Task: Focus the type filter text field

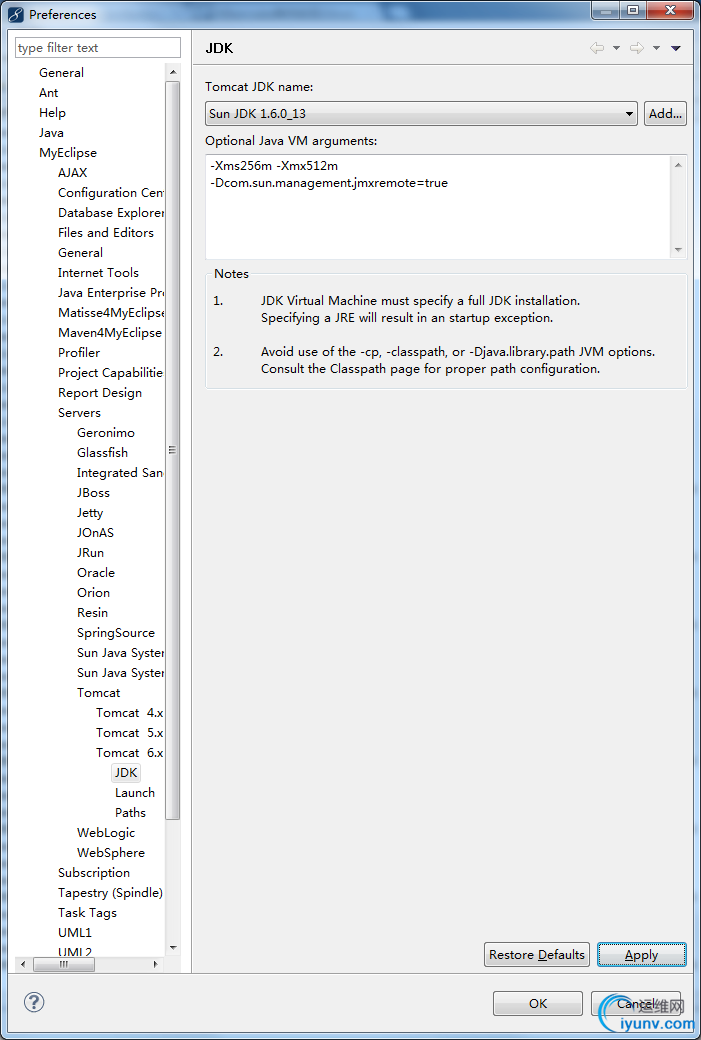Action: tap(97, 48)
